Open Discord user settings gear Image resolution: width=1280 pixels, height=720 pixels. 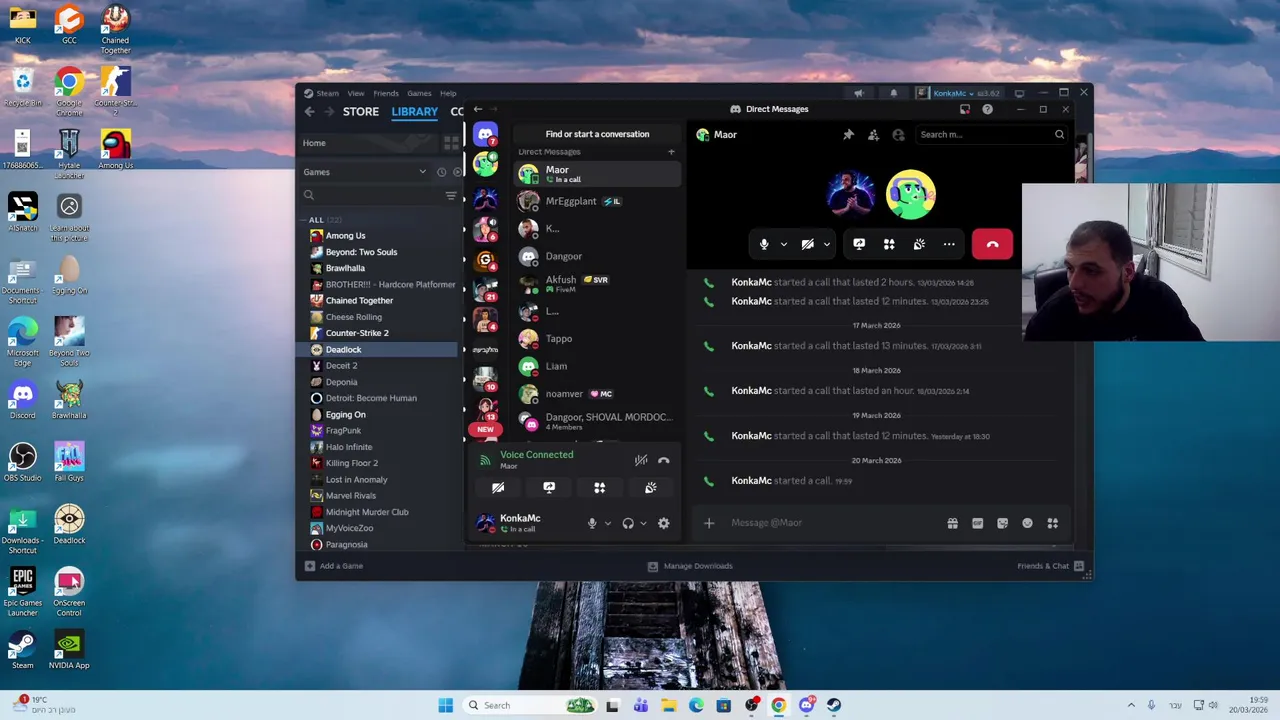[x=663, y=523]
